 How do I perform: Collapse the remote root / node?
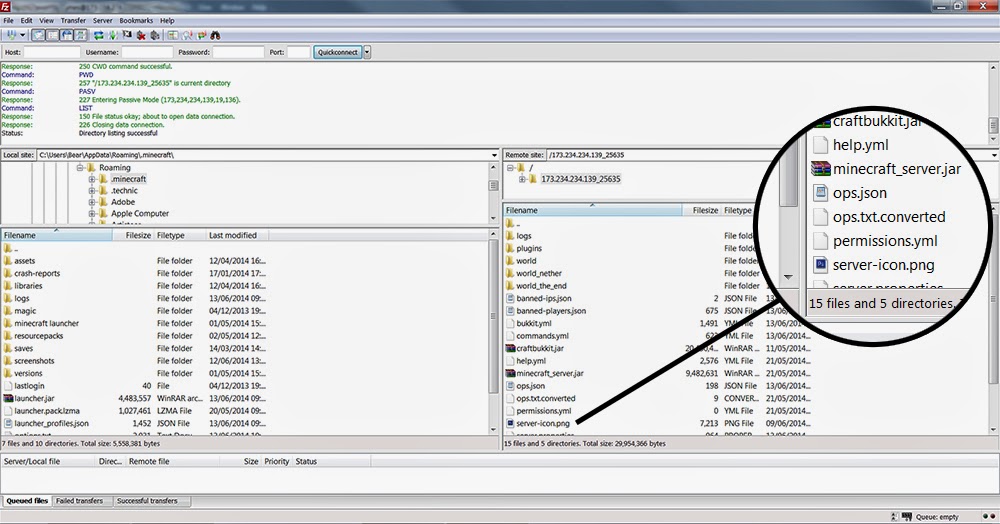click(510, 168)
